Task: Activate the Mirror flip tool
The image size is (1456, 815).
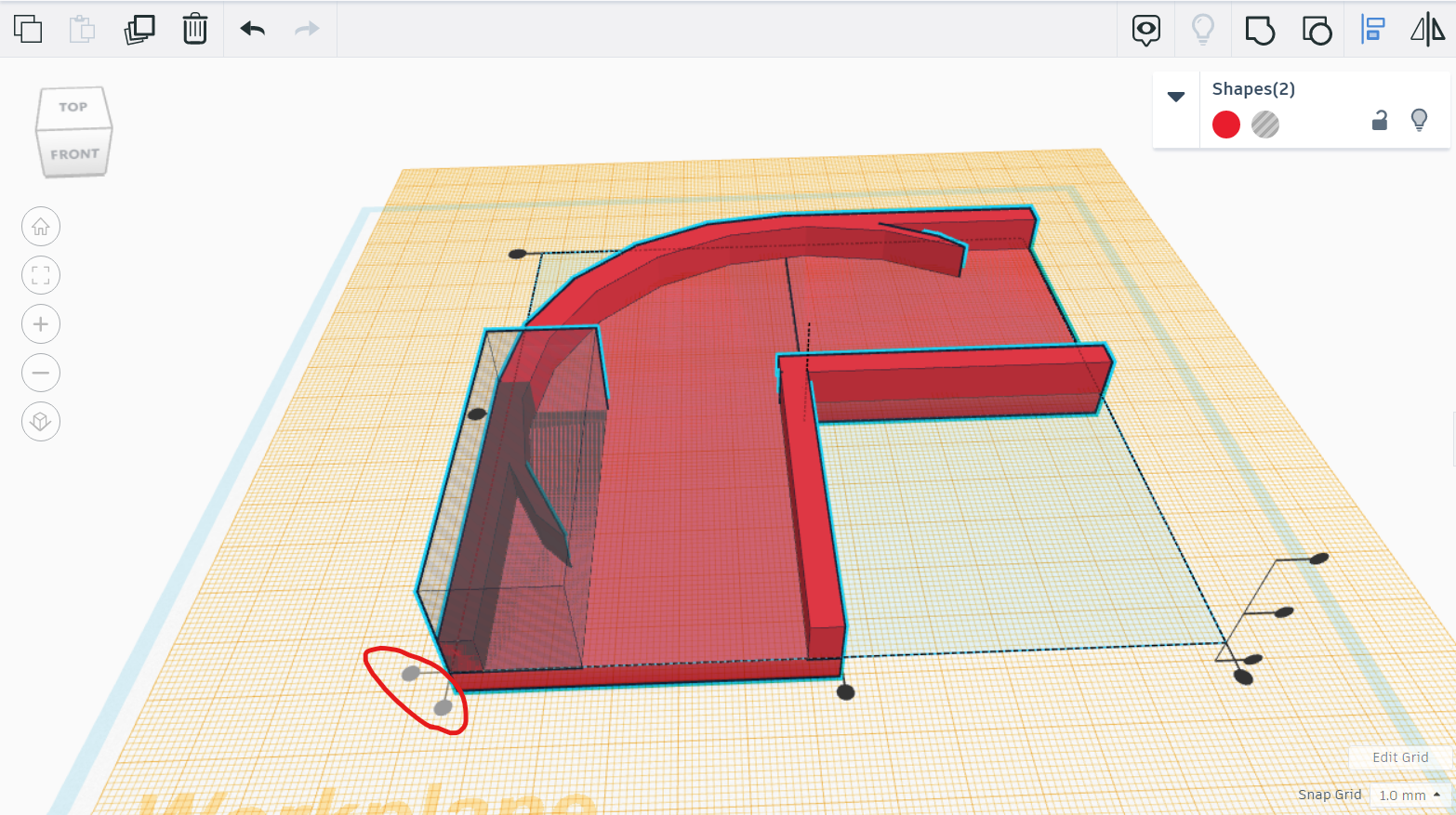Action: pyautogui.click(x=1428, y=30)
